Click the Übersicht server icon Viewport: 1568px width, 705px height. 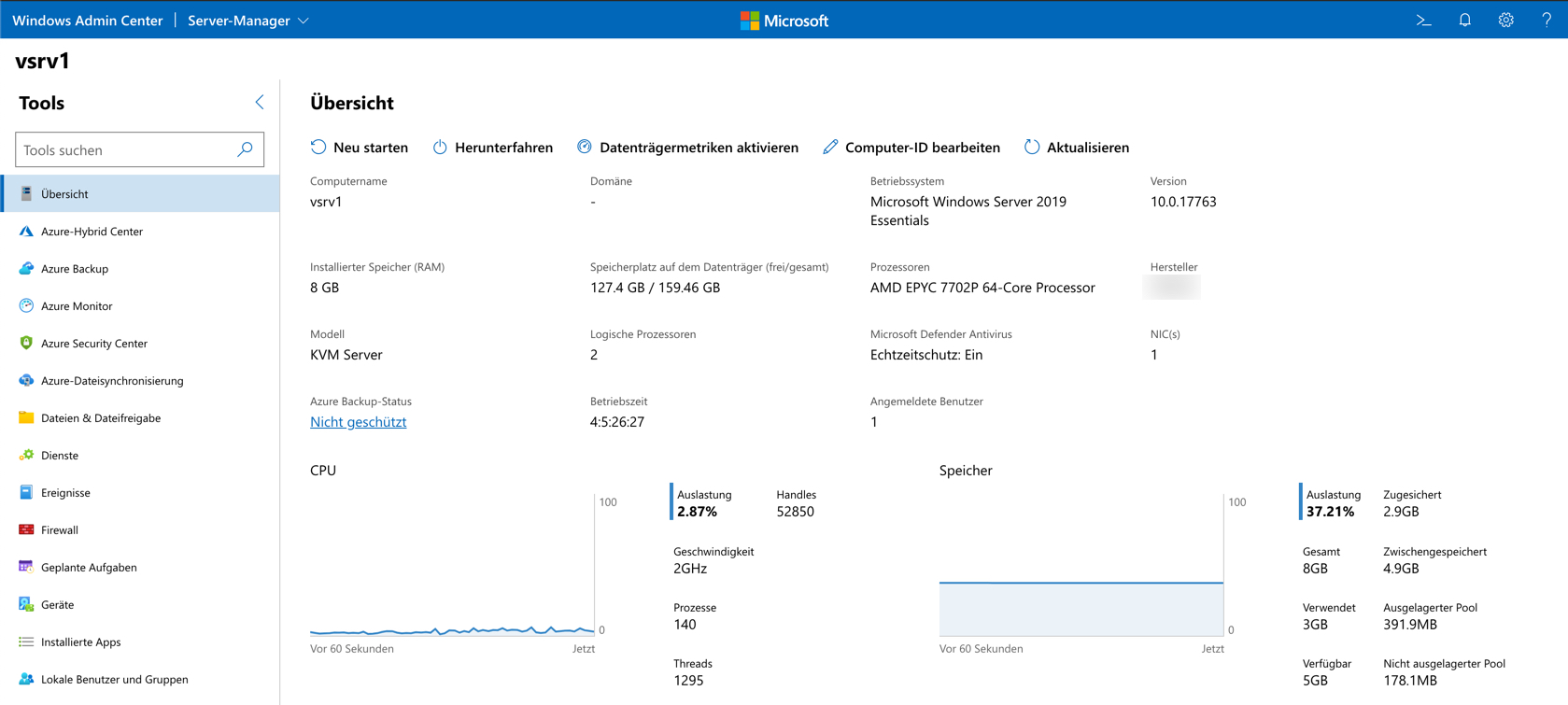[x=26, y=193]
